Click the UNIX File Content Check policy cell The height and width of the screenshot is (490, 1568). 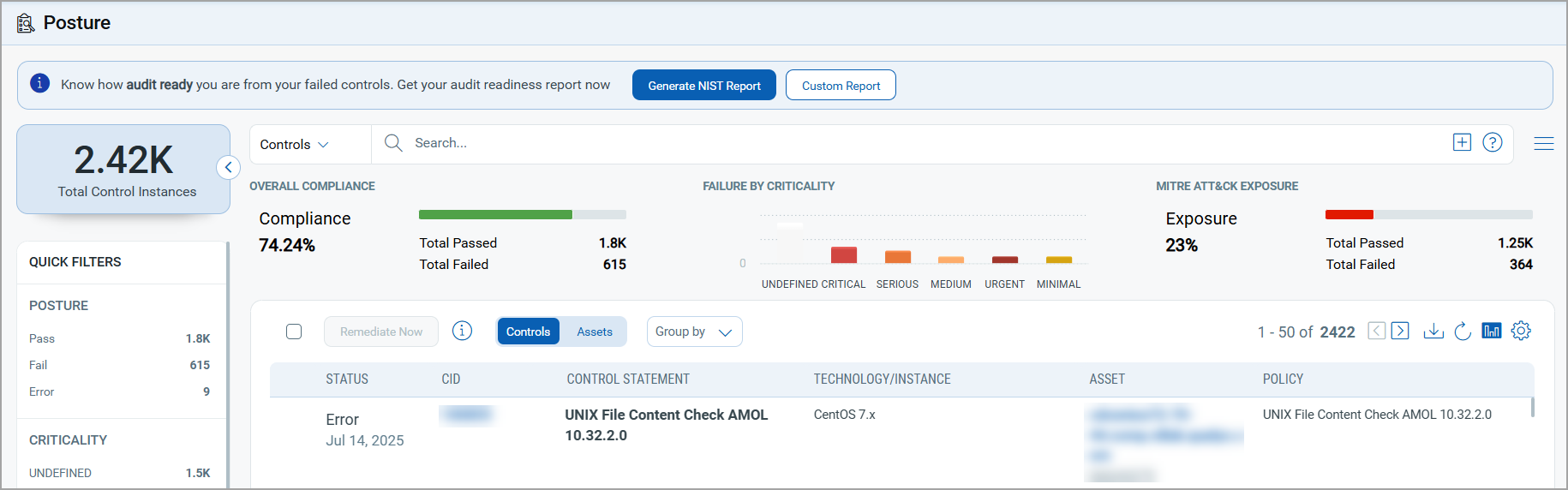pos(1377,415)
